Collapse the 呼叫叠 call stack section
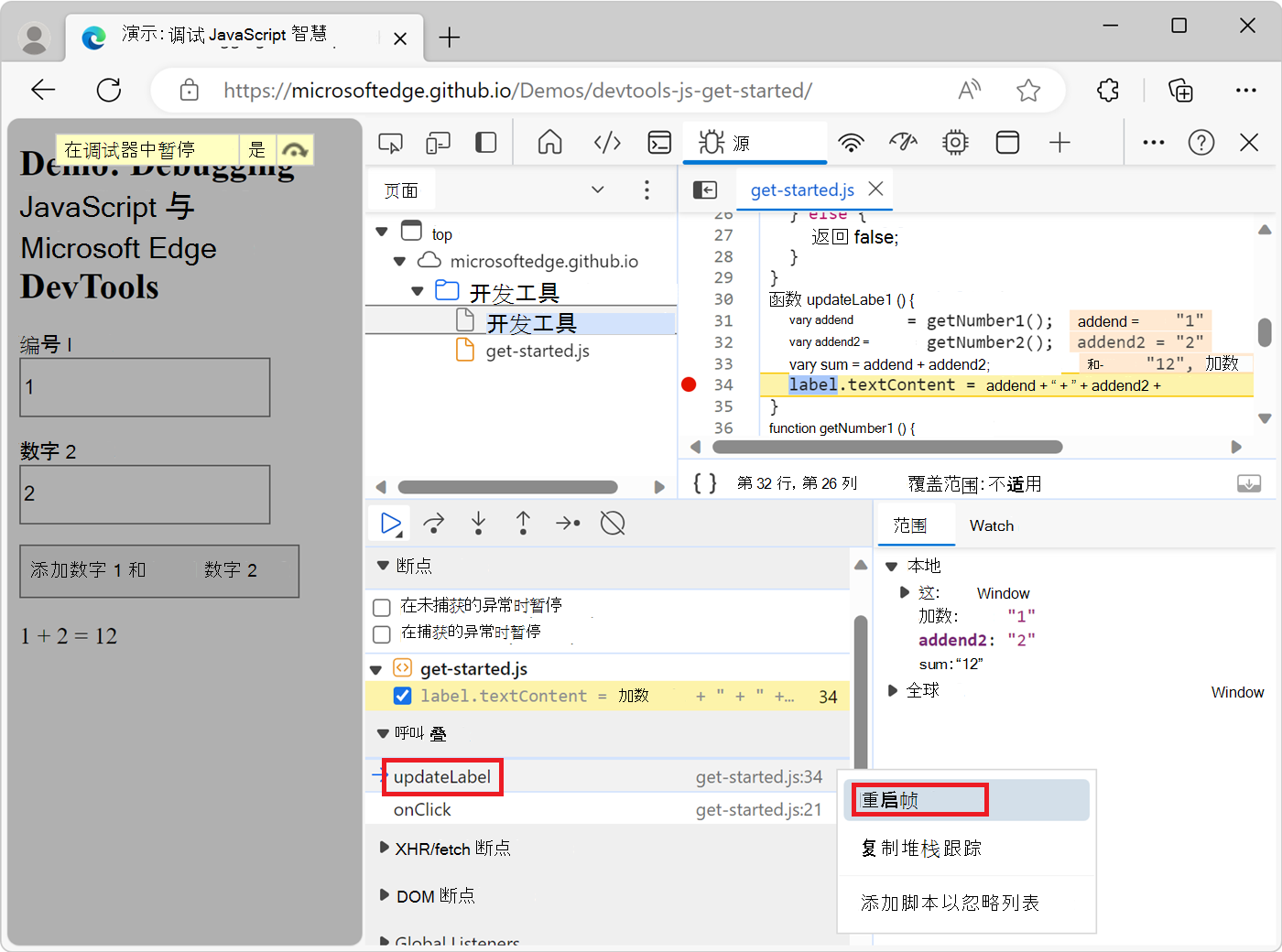1282x952 pixels. (x=383, y=732)
